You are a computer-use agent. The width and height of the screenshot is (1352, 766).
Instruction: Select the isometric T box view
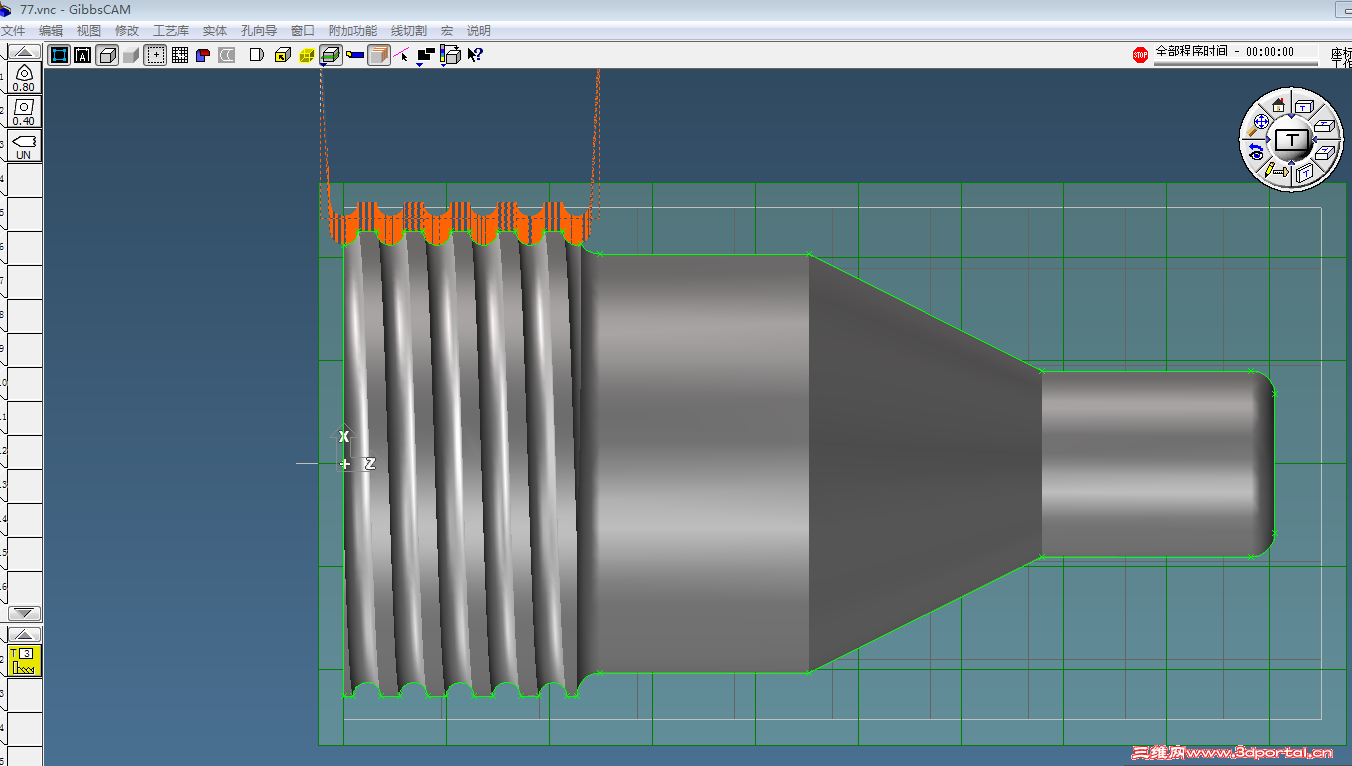point(1324,152)
